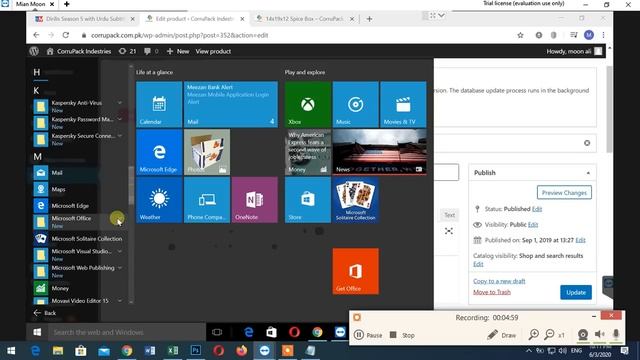Click New in WordPress admin bar
Viewport: 640px width, 360px height.
178,51
